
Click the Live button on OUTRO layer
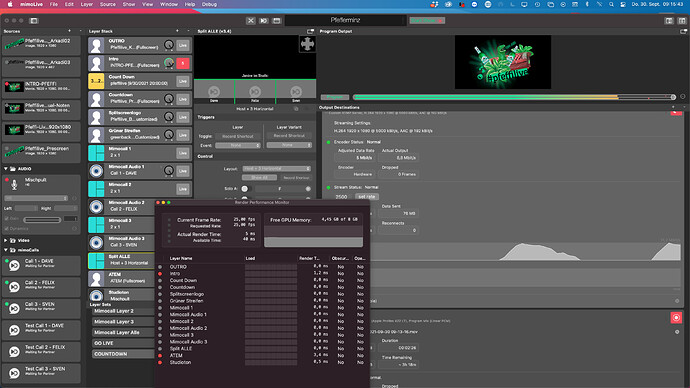(x=183, y=45)
